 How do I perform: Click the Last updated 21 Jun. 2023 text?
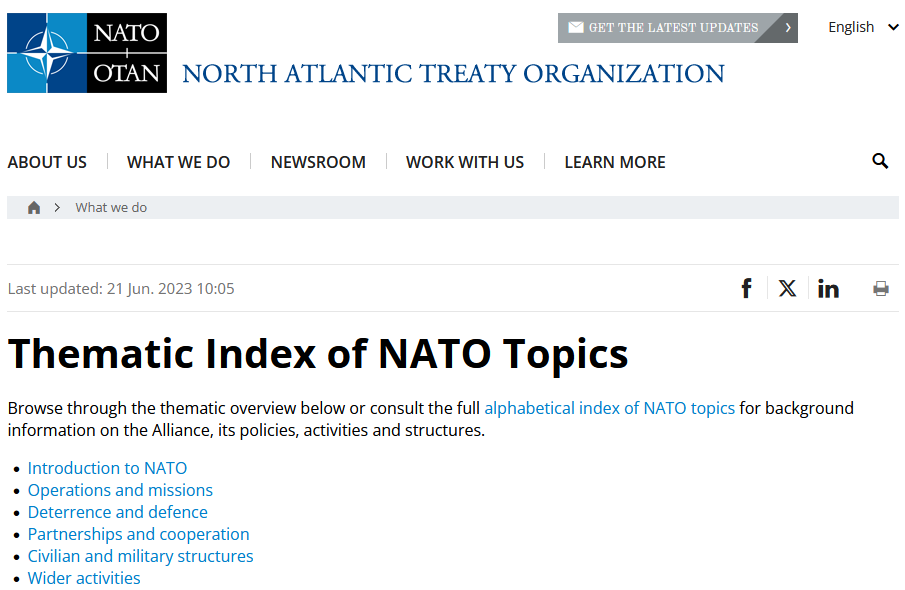point(121,289)
